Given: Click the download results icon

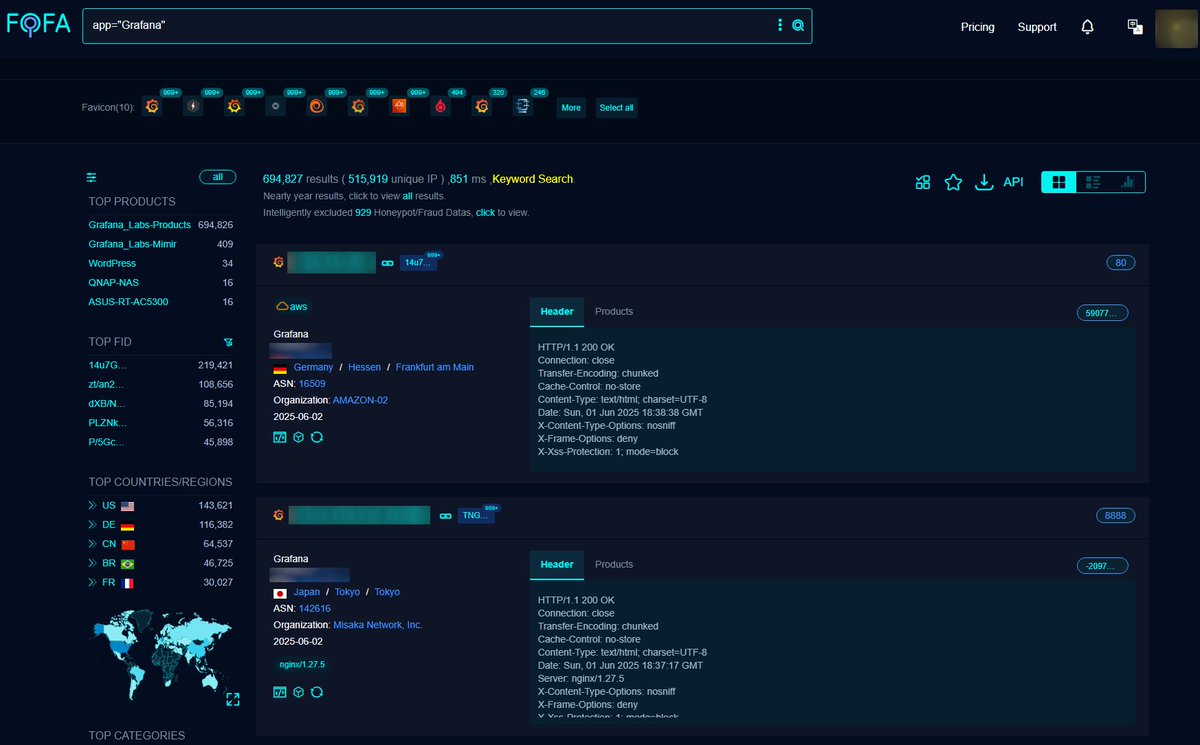Looking at the screenshot, I should point(984,182).
